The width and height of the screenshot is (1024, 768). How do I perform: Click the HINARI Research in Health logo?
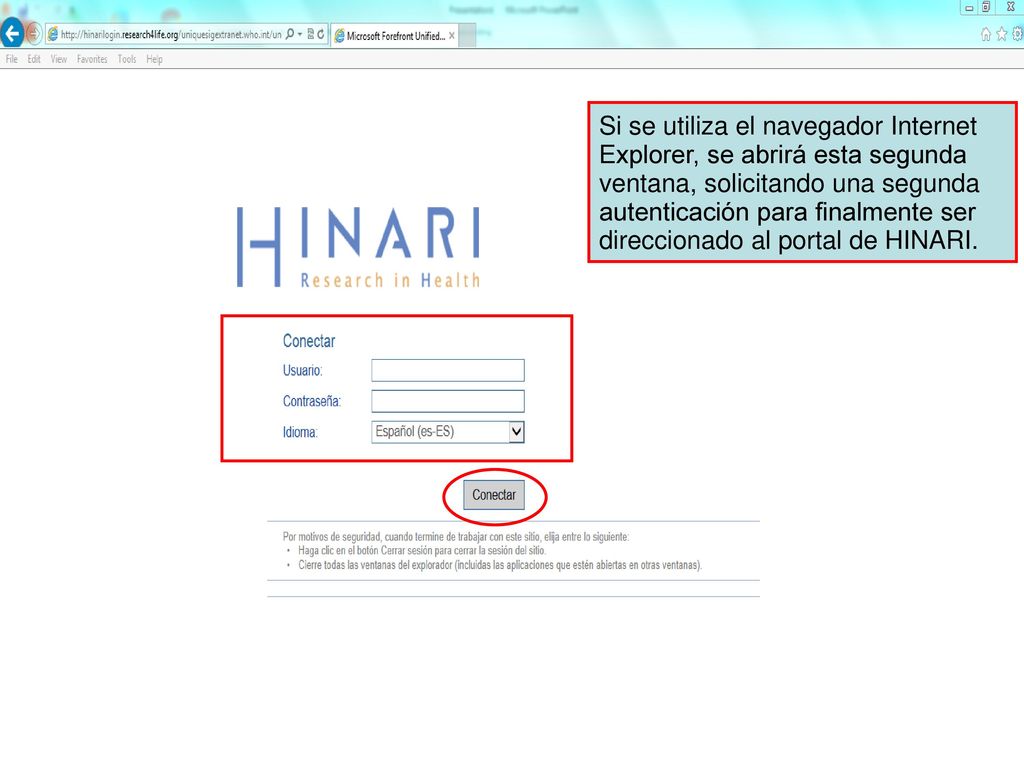click(358, 247)
